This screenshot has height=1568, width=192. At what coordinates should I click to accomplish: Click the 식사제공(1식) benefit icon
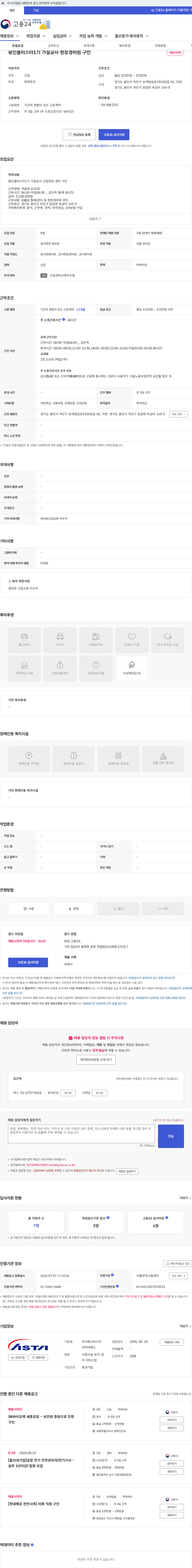coord(132,668)
